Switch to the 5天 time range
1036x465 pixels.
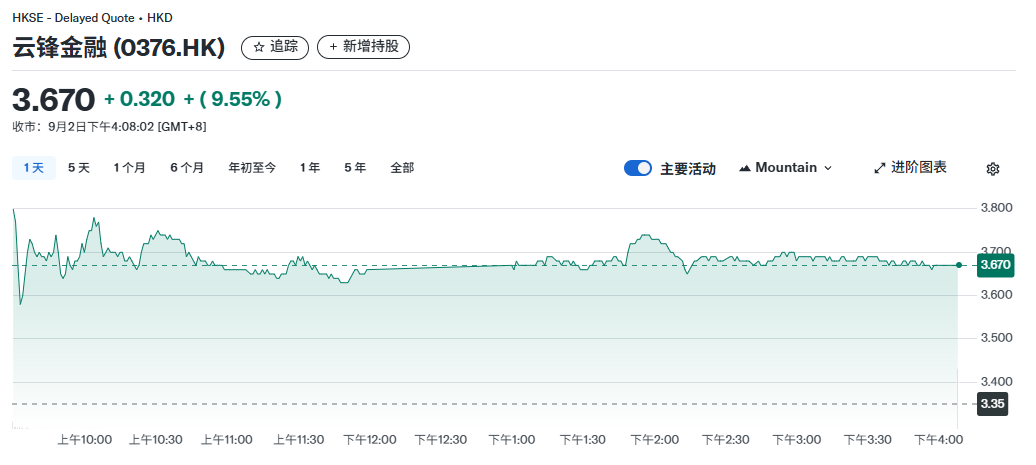click(79, 168)
